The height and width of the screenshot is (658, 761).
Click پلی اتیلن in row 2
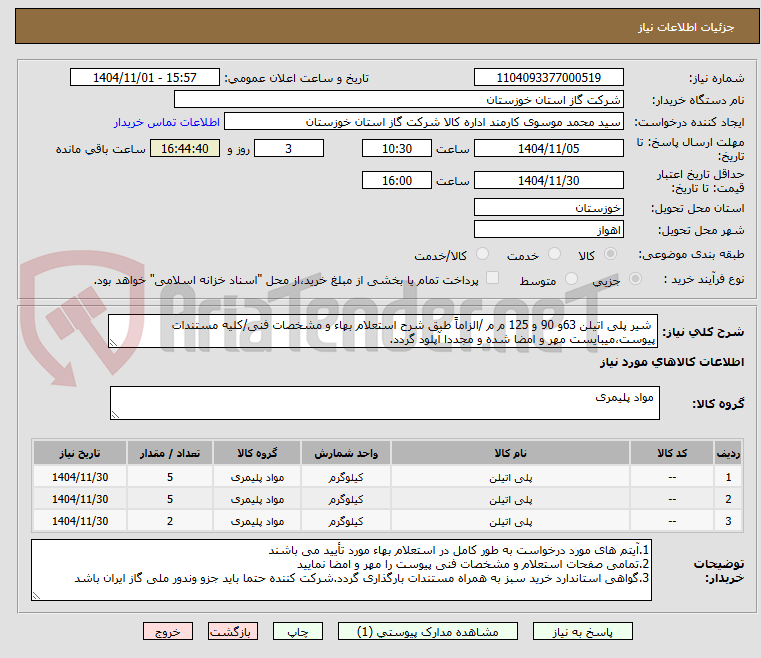point(510,500)
